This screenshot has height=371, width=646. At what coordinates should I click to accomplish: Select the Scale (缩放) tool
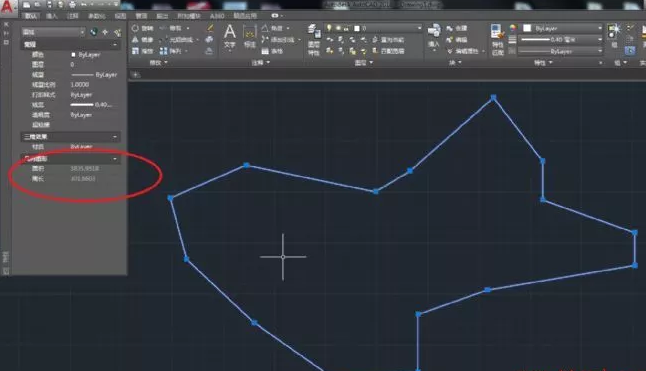142,51
